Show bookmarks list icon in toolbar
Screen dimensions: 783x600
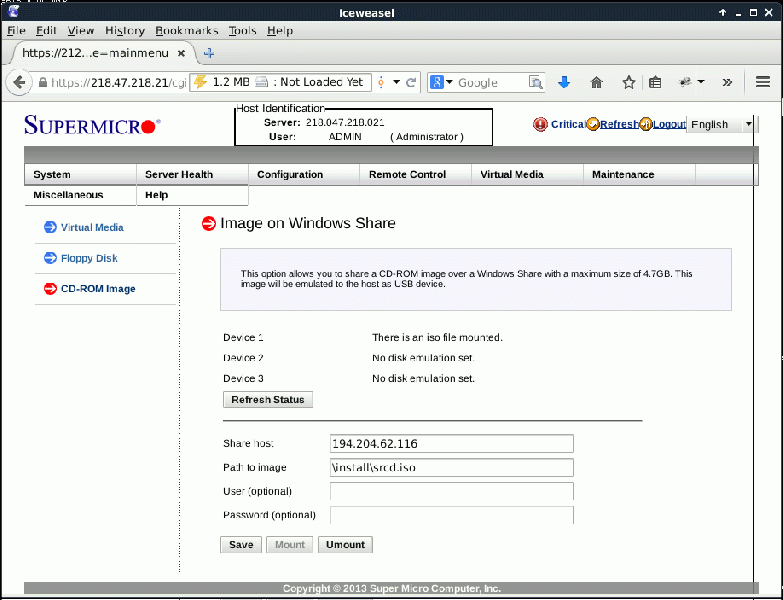point(656,83)
